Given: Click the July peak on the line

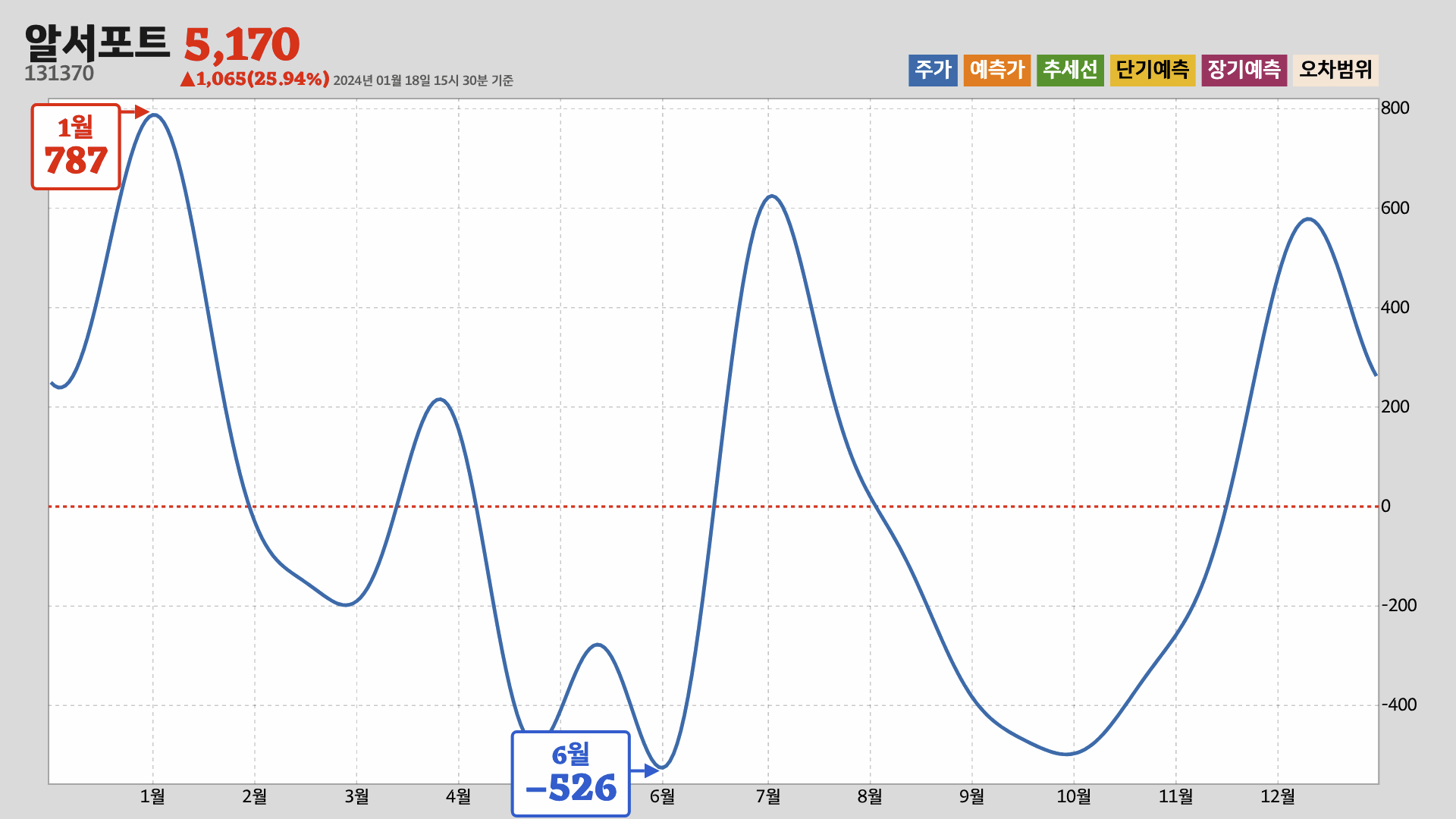Looking at the screenshot, I should (771, 196).
